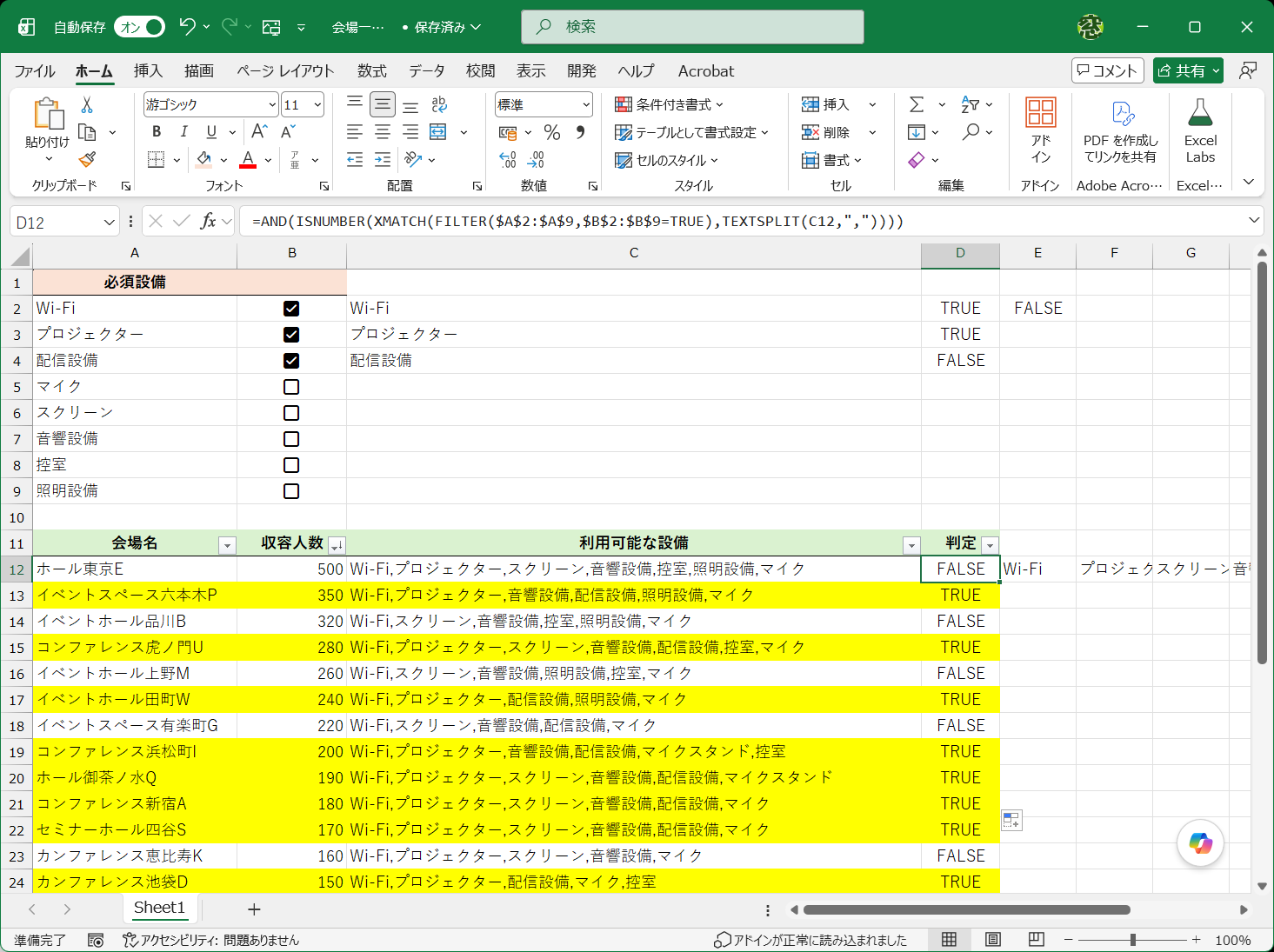Viewport: 1274px width, 952px height.
Task: Click the Undo arrow
Action: coord(187,27)
